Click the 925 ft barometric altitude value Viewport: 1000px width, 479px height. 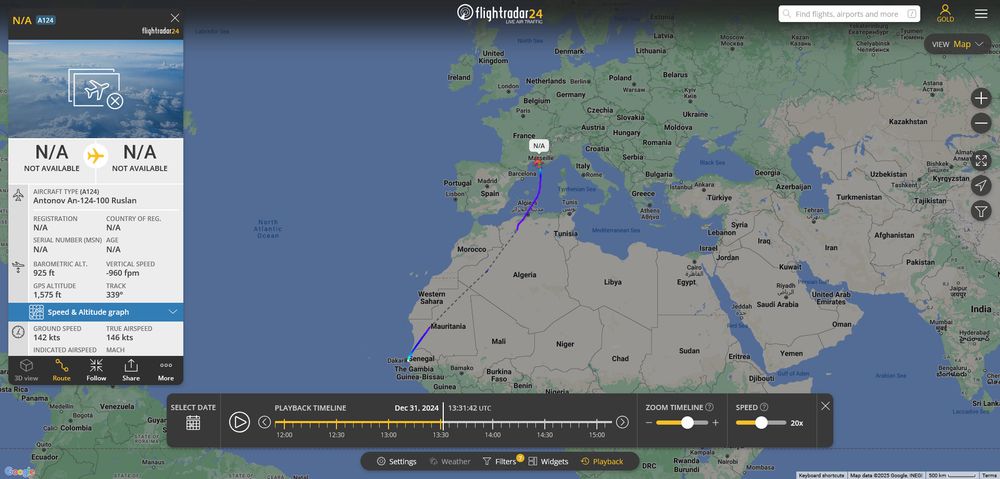click(x=45, y=273)
